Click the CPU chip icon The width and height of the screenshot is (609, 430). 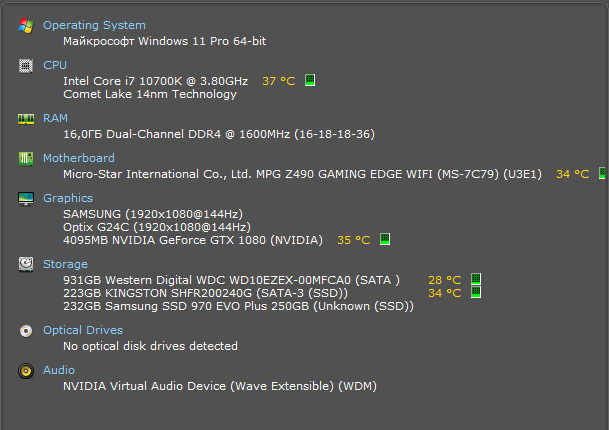click(26, 65)
